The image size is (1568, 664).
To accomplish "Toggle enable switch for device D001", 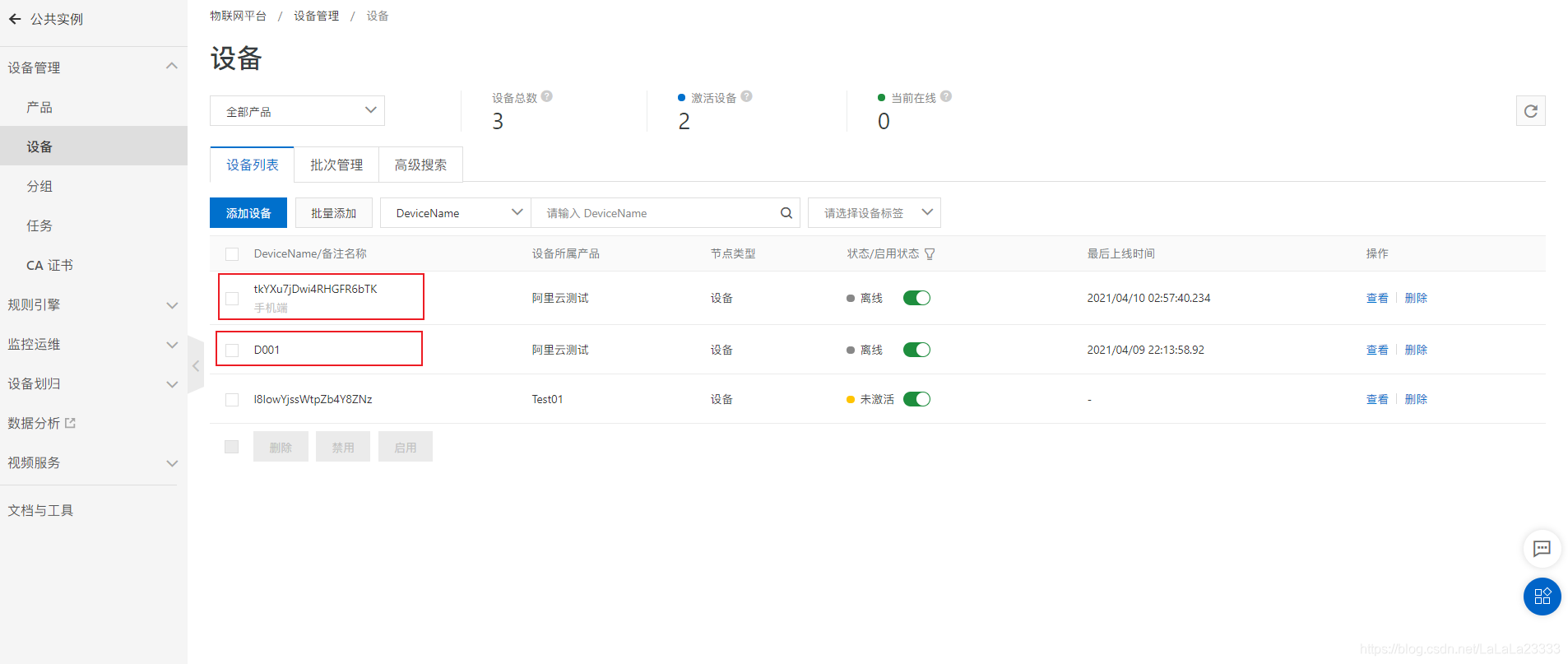I will pyautogui.click(x=916, y=350).
